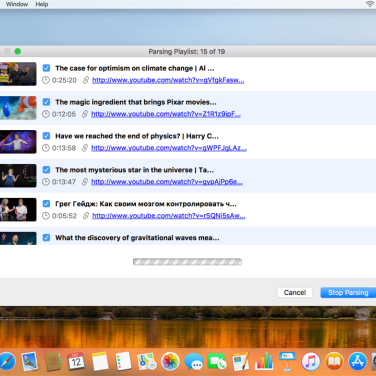Image resolution: width=376 pixels, height=376 pixels.
Task: Open the Help menu
Action: click(x=42, y=4)
